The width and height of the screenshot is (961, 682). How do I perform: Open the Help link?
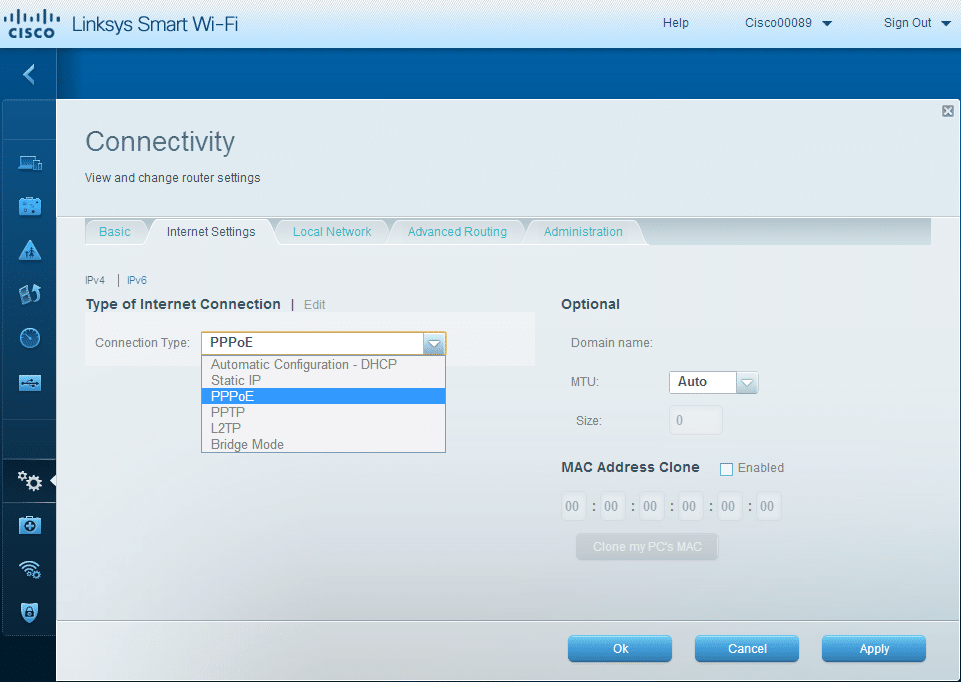click(x=675, y=23)
